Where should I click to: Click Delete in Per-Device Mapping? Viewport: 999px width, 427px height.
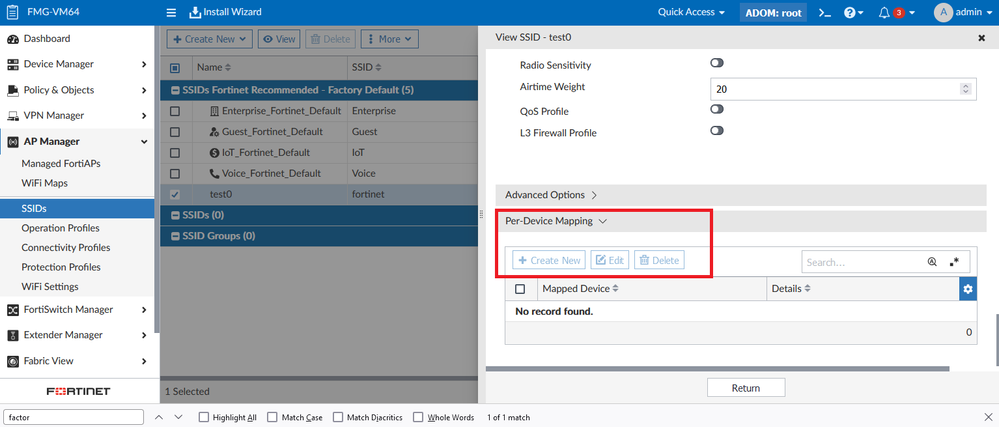click(659, 260)
